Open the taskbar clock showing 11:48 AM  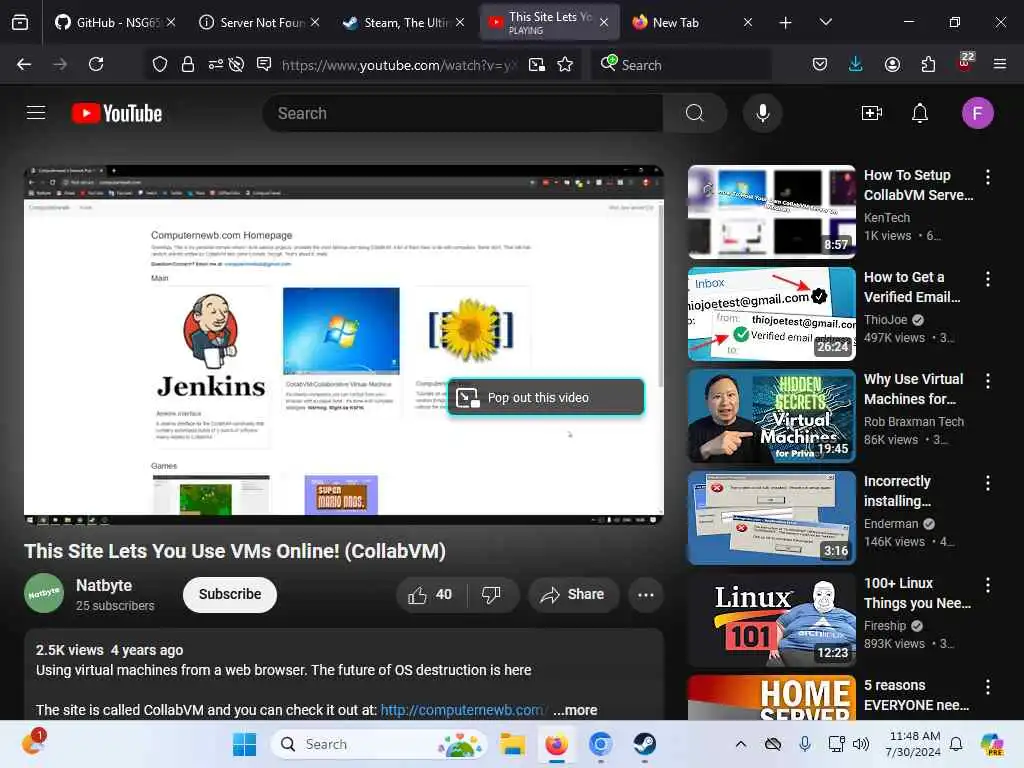coord(914,744)
